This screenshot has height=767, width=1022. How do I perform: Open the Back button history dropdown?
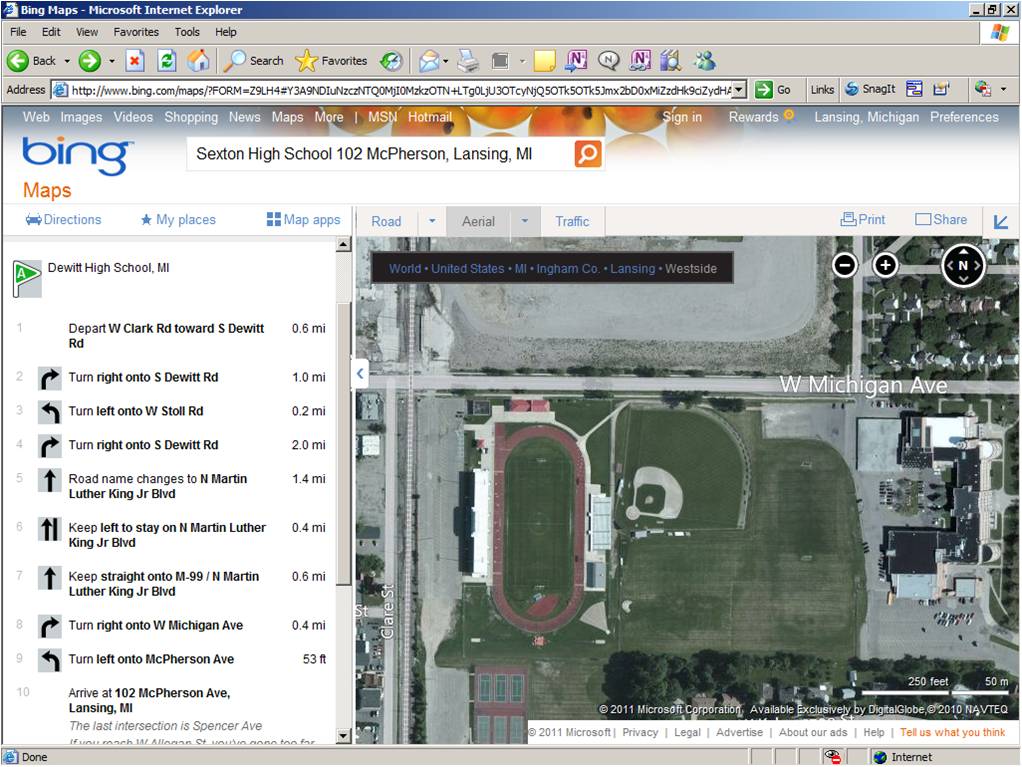(x=66, y=61)
